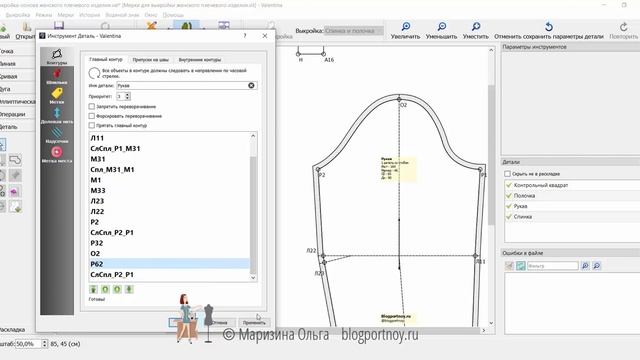The height and width of the screenshot is (360, 640).
Task: Select М33 in contour list
Action: [x=169, y=191]
